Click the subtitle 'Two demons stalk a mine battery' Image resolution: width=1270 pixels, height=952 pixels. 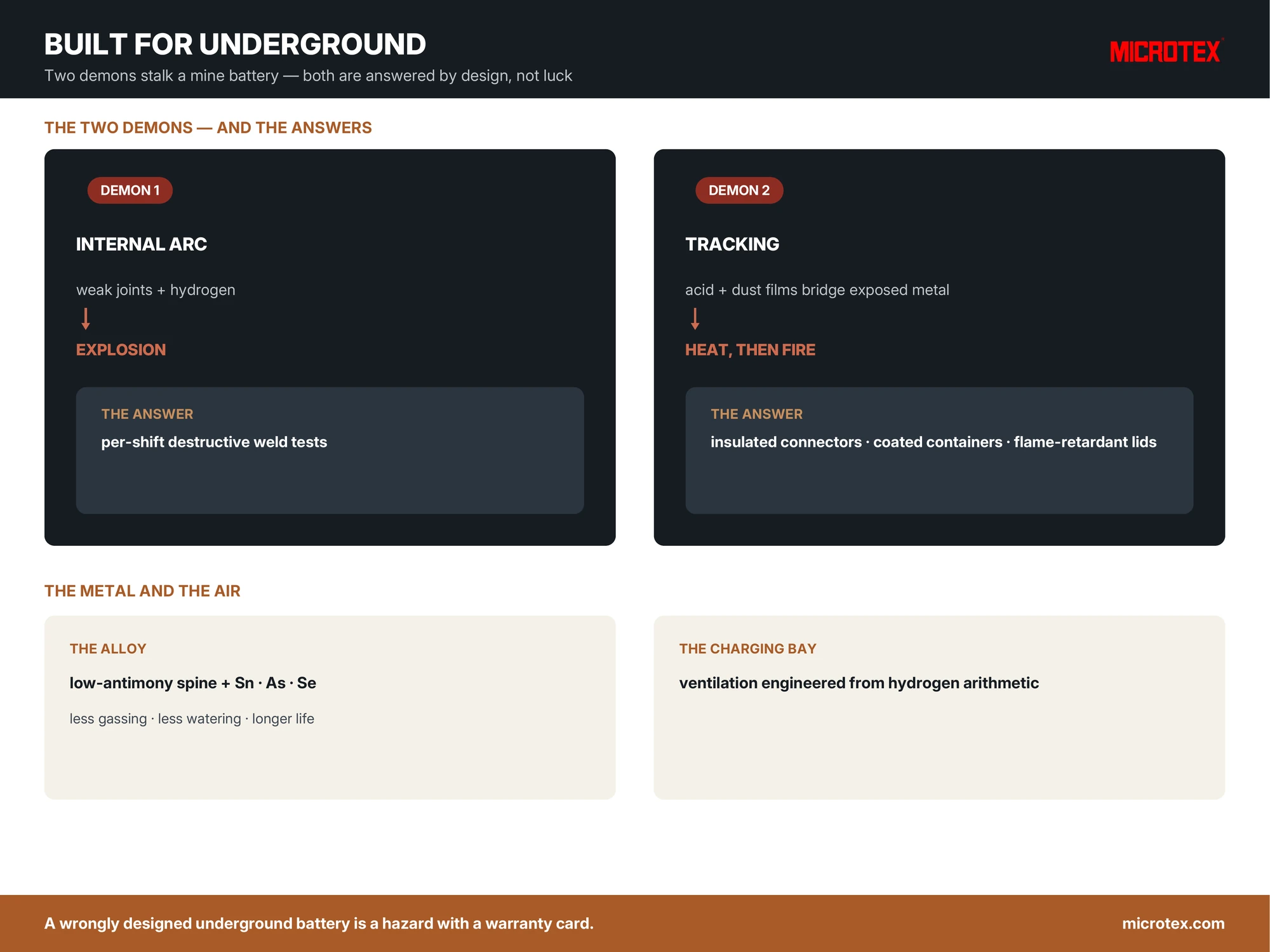308,76
